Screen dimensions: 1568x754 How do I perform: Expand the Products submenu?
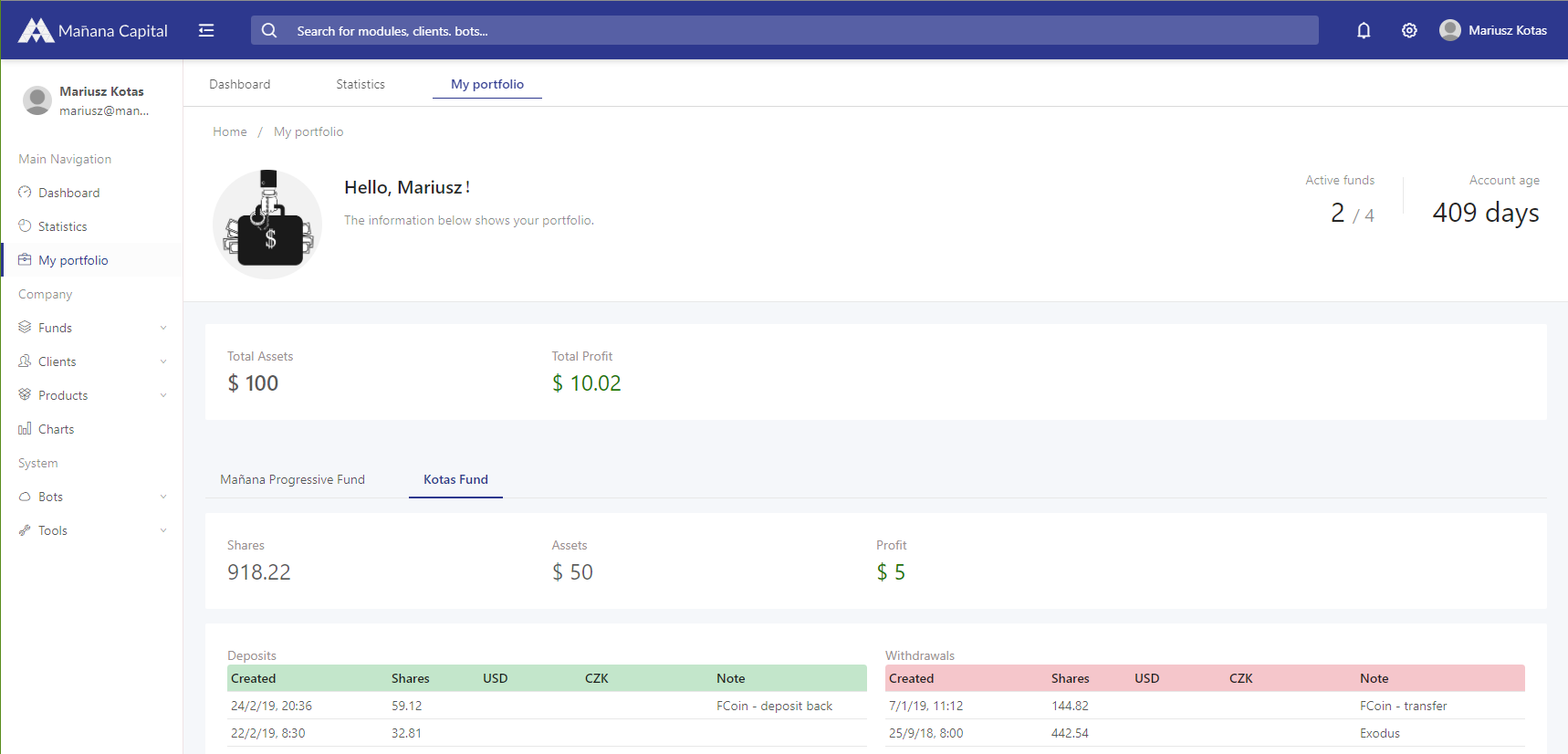(91, 395)
